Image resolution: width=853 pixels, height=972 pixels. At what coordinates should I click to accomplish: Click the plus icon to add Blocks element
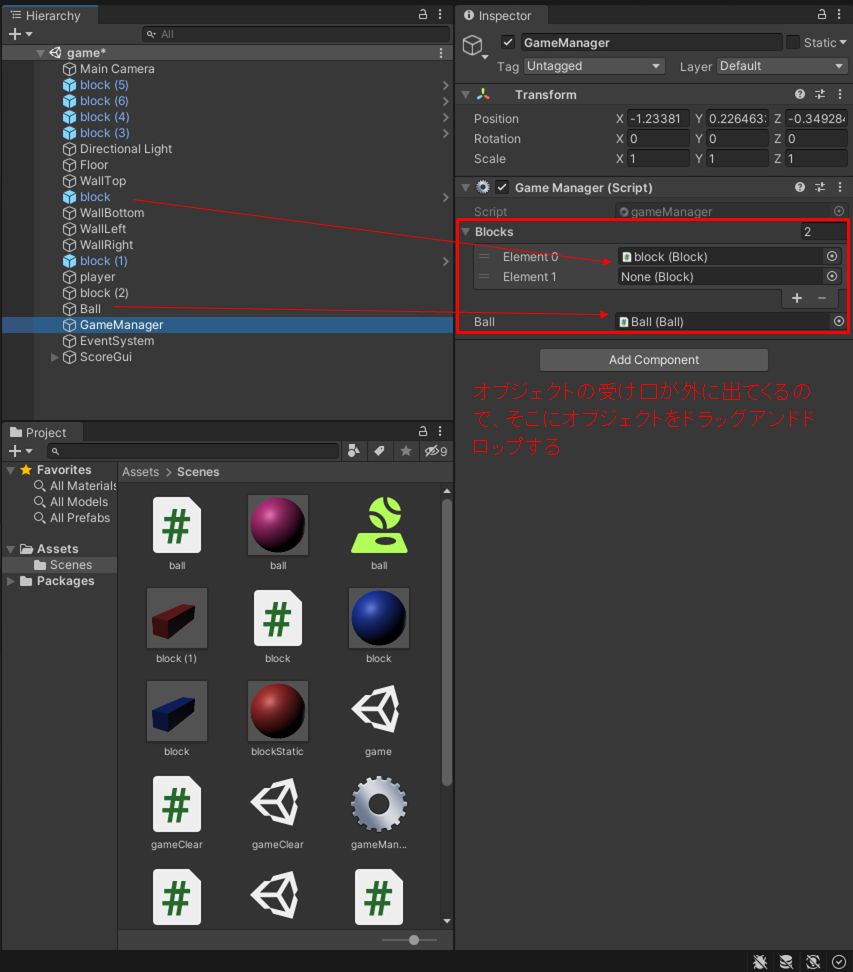[x=797, y=298]
